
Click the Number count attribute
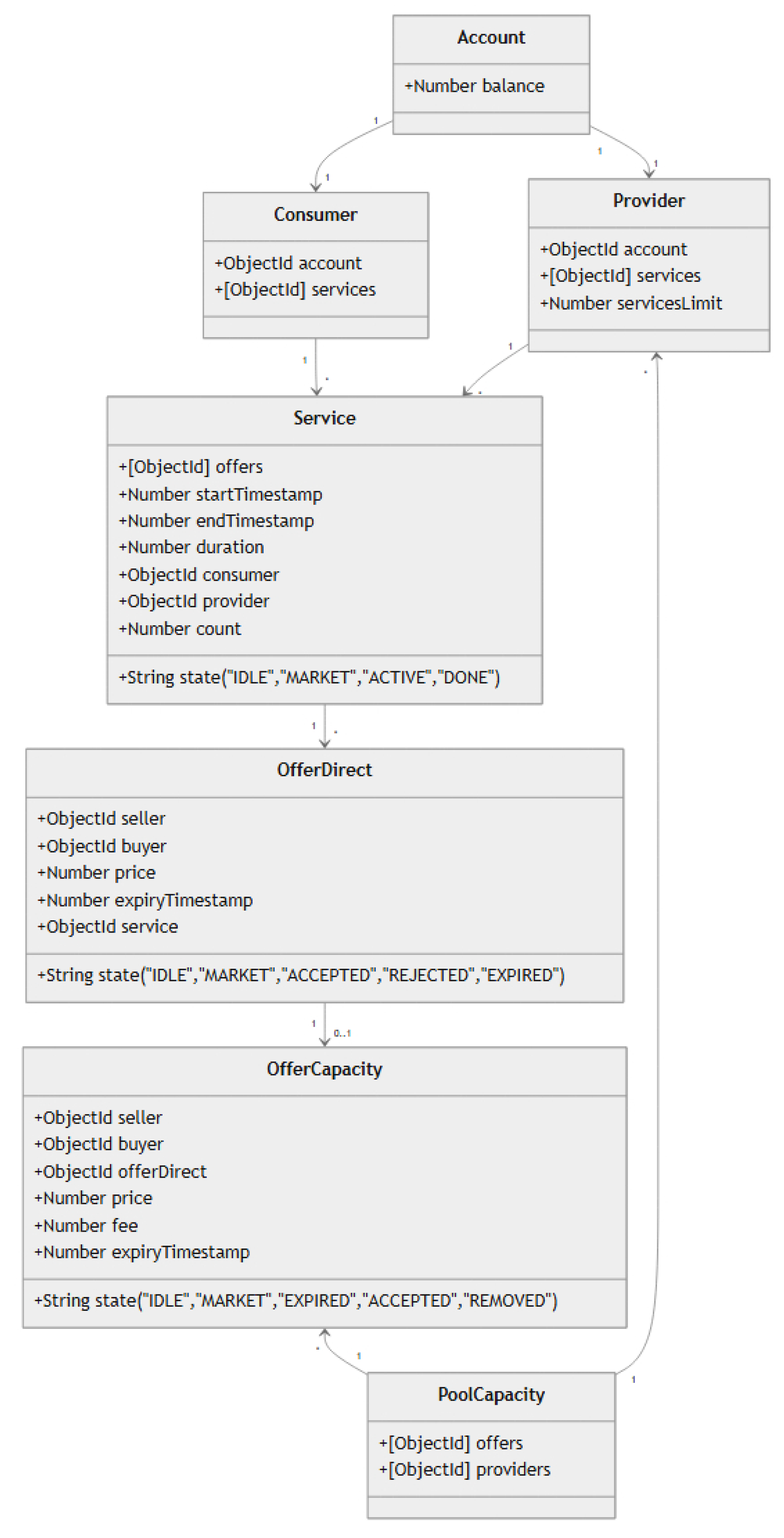[180, 629]
